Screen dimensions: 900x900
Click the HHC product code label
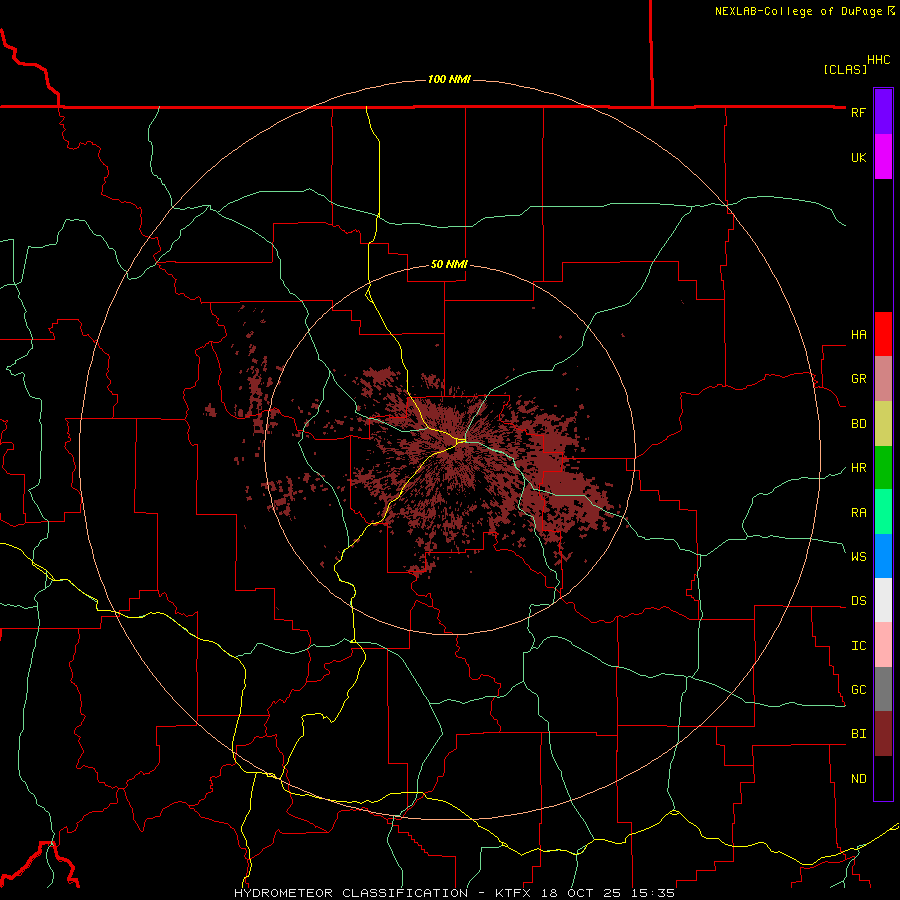coord(879,60)
